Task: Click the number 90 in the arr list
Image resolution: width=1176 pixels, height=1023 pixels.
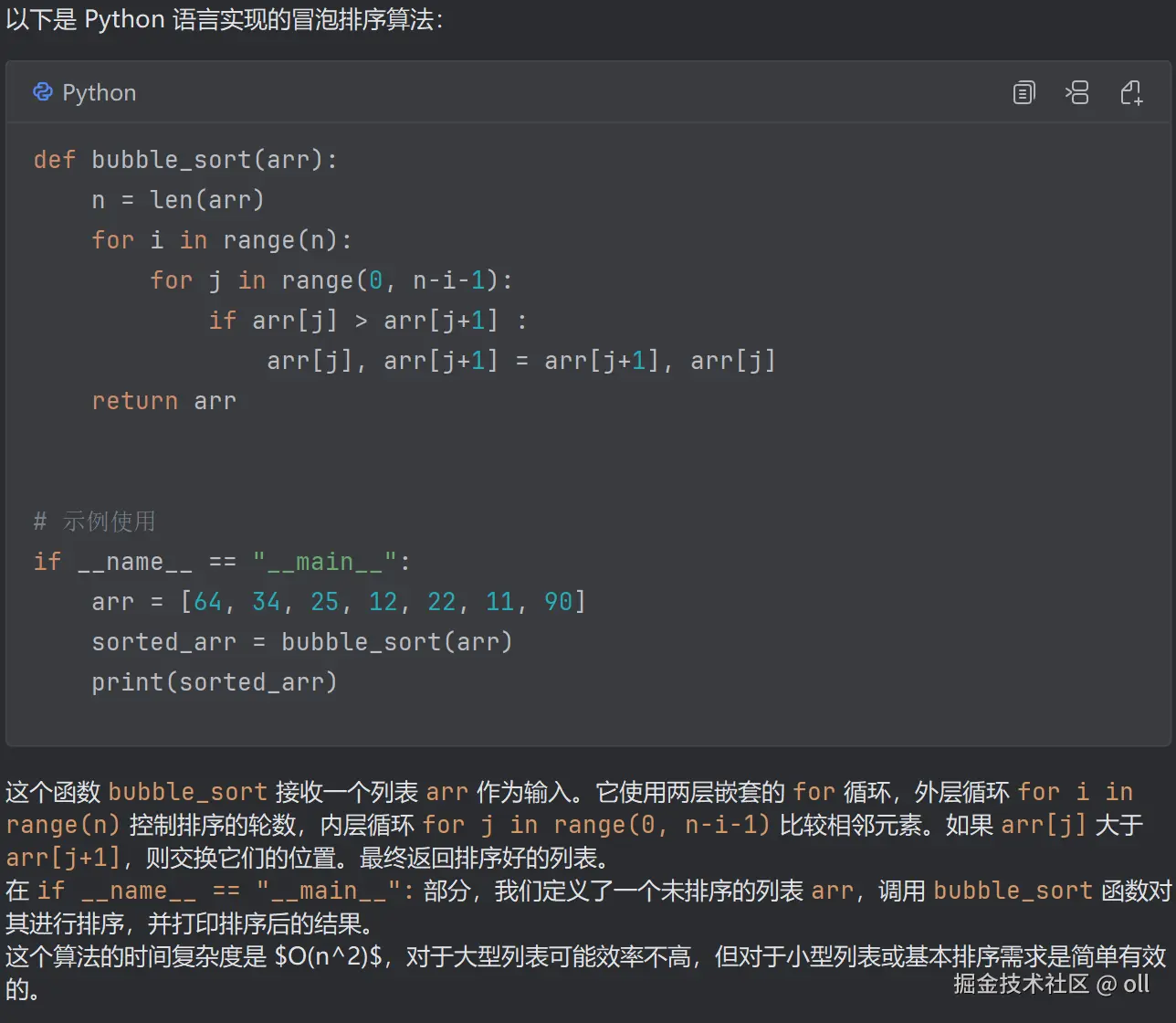Action: [x=558, y=602]
